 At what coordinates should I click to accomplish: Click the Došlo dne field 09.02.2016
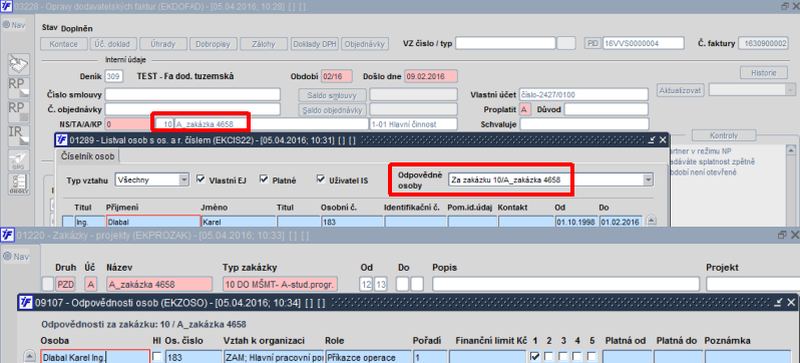pyautogui.click(x=431, y=76)
